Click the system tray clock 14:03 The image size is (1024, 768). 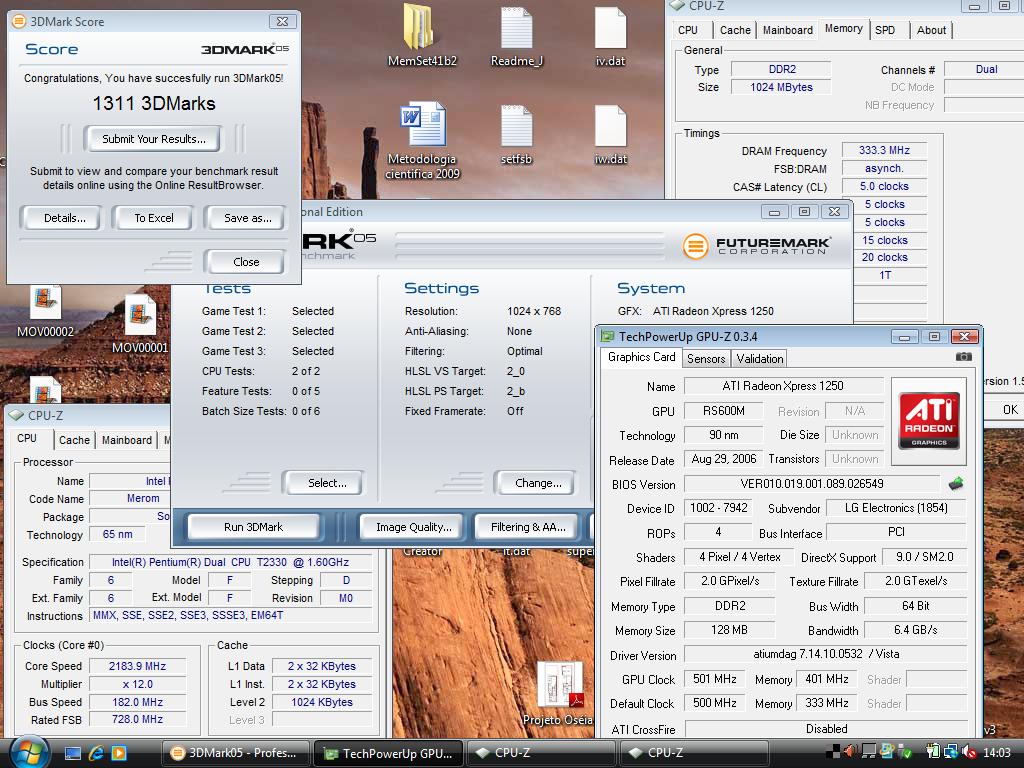[x=997, y=753]
